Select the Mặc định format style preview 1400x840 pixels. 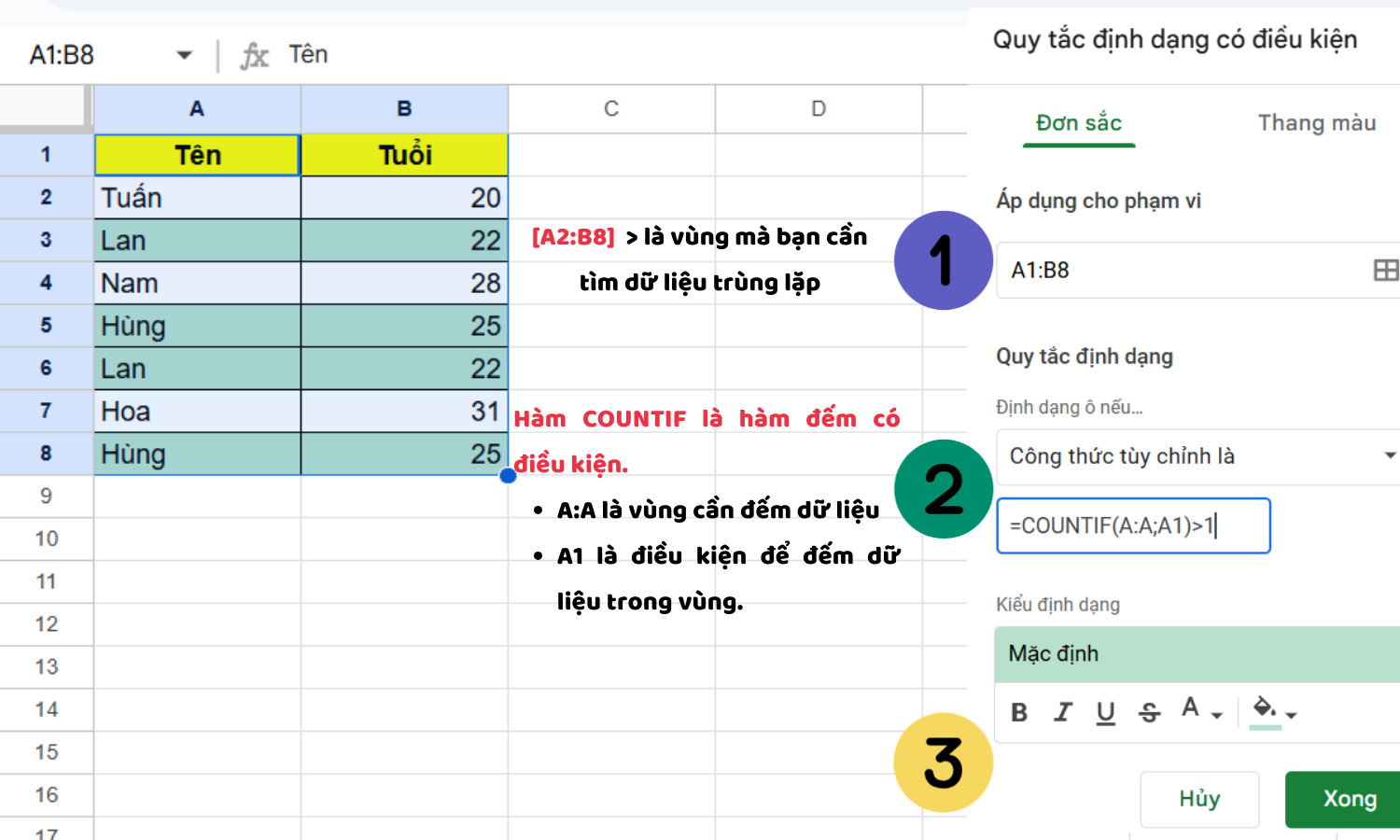[1053, 654]
